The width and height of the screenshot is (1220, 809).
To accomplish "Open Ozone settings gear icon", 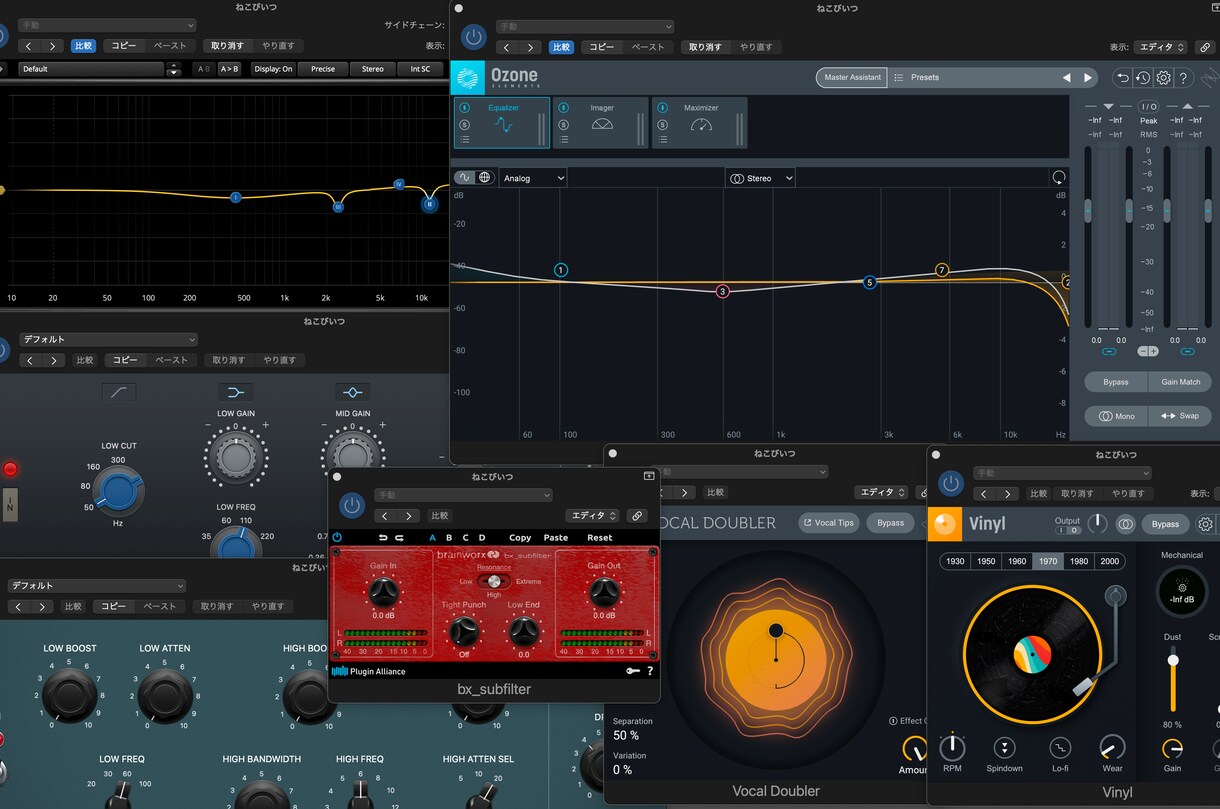I will coord(1163,77).
